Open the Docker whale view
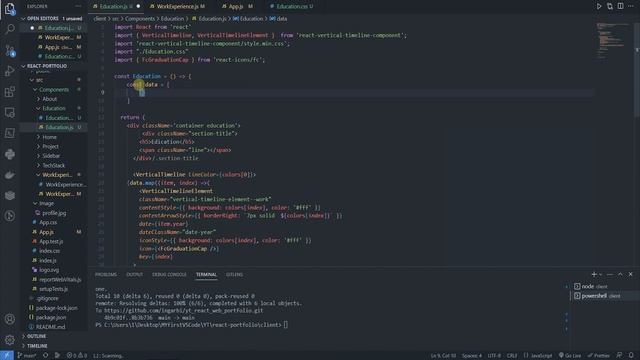Screen dimensions: 640x360 [10, 175]
